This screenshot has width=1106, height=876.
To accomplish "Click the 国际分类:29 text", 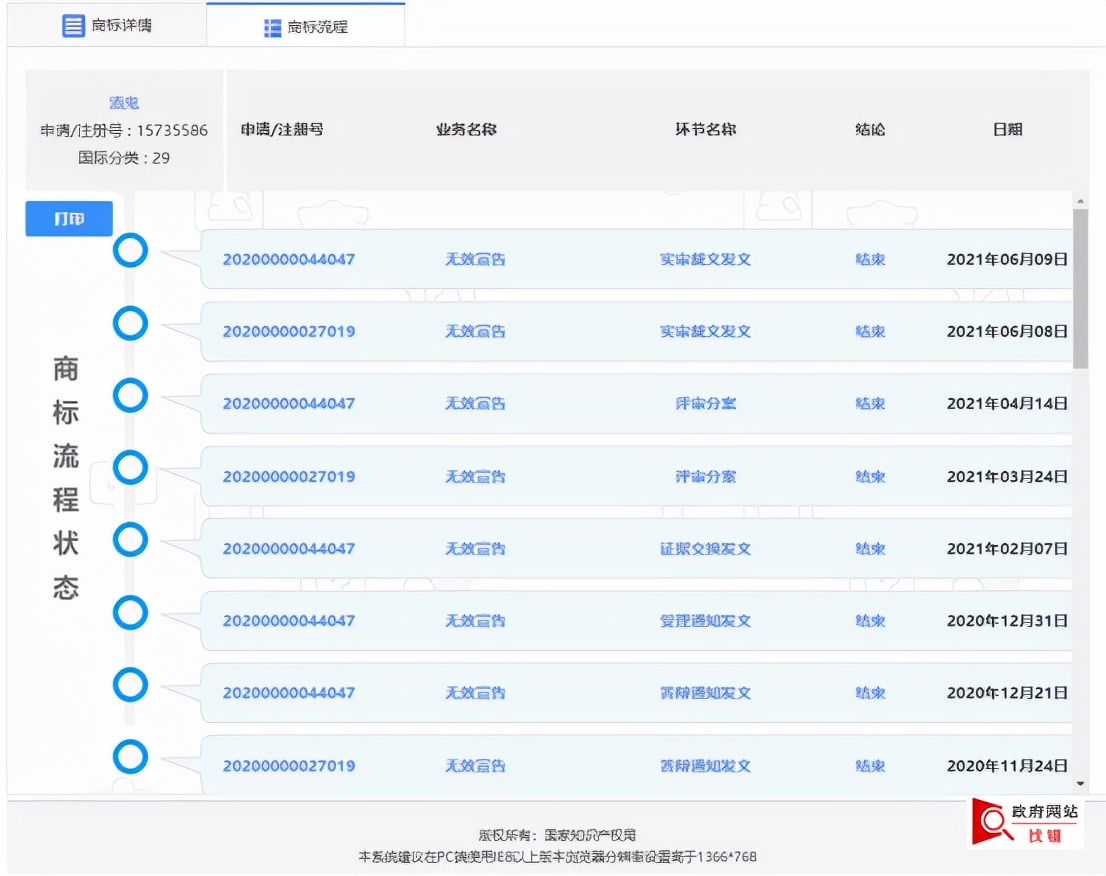I will click(124, 158).
